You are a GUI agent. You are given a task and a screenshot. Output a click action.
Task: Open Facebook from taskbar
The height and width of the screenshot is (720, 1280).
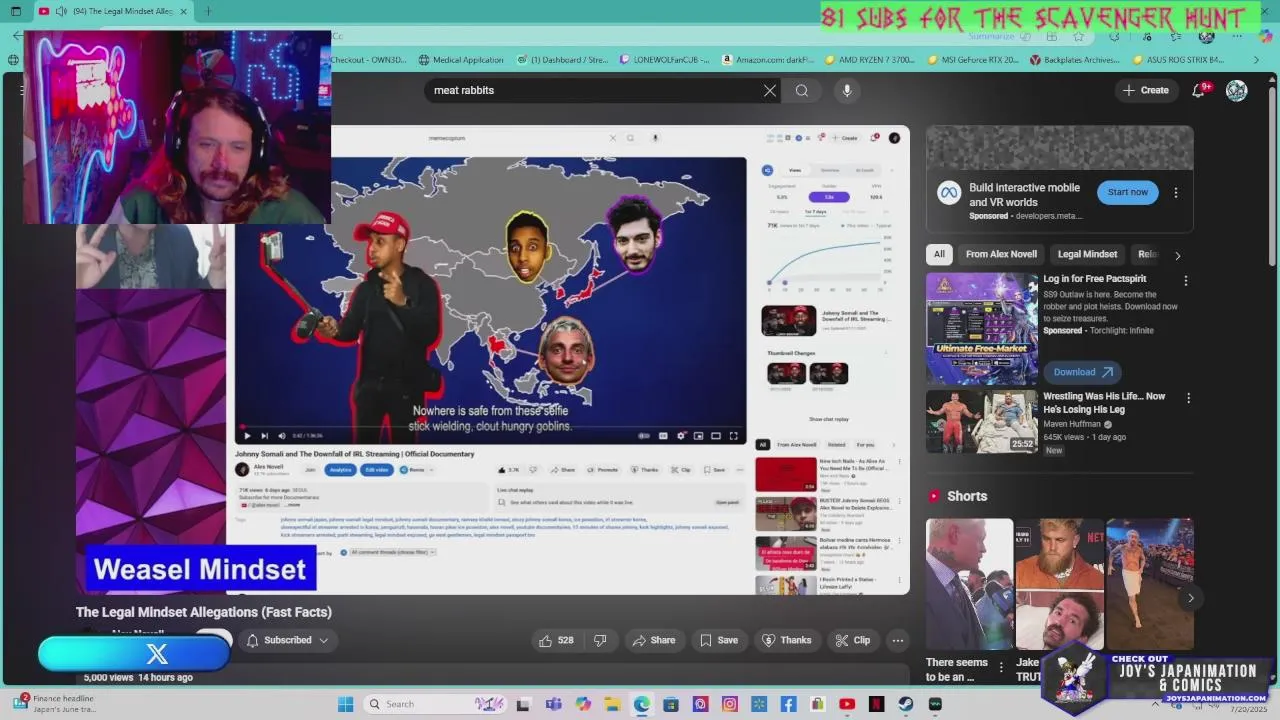(x=788, y=704)
